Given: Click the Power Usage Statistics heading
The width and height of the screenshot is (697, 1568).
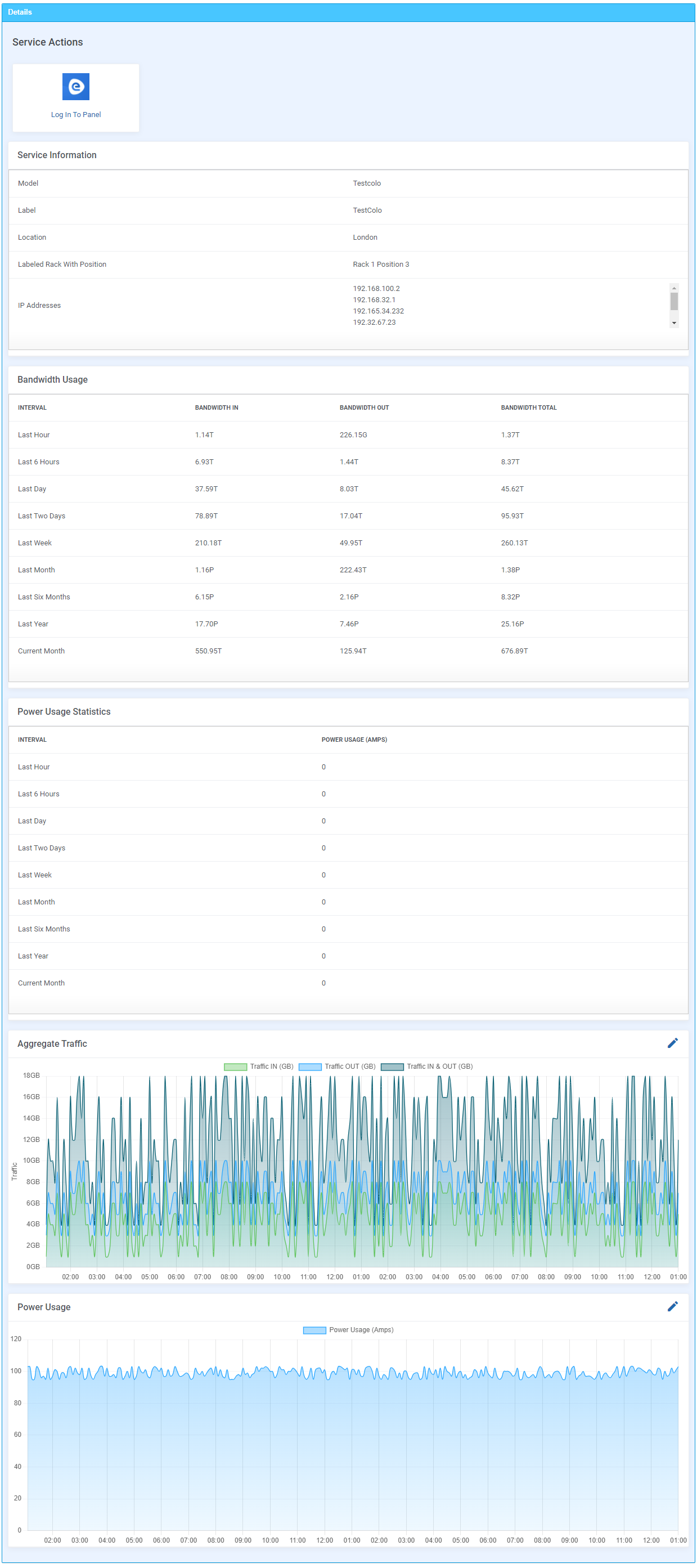Looking at the screenshot, I should [x=64, y=711].
